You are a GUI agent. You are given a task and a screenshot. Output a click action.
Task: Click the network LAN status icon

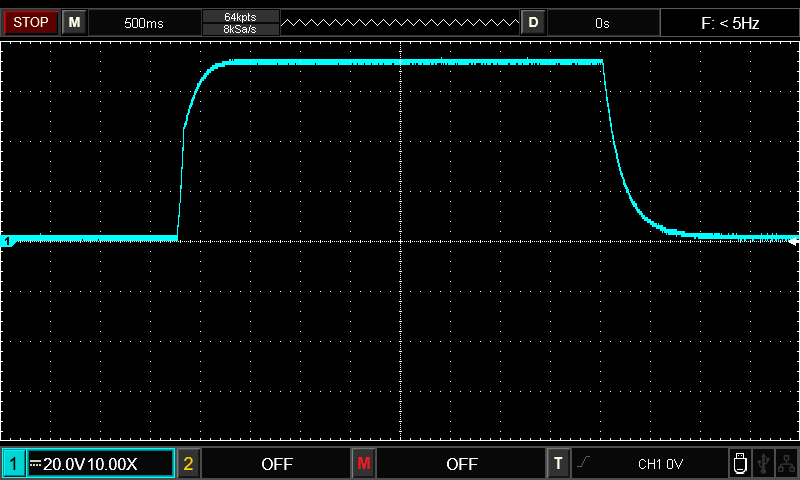click(x=787, y=464)
